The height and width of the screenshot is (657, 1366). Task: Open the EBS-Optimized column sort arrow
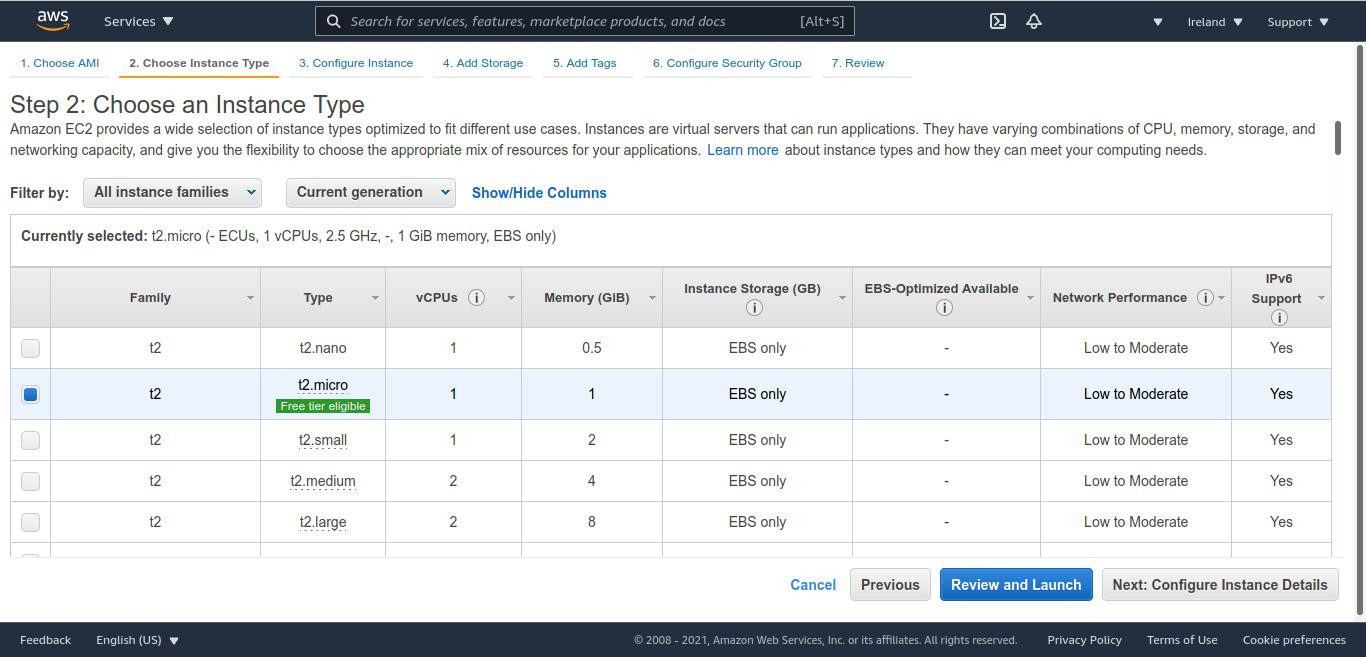pos(1030,298)
